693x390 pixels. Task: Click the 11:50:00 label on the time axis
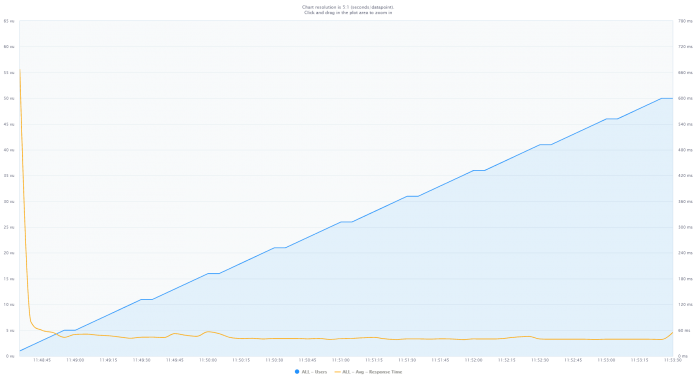(208, 360)
